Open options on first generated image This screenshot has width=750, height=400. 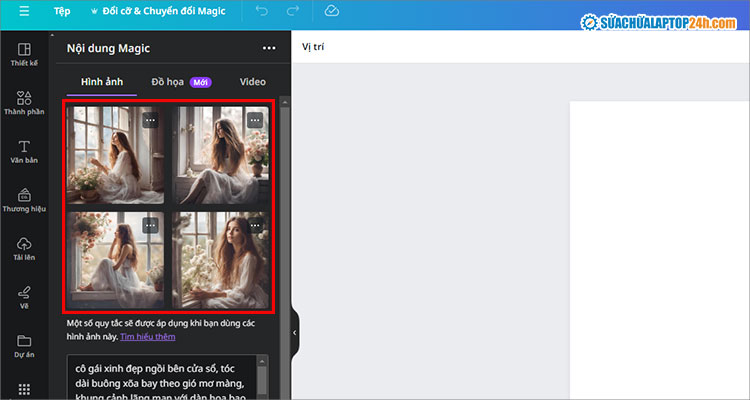pos(151,120)
